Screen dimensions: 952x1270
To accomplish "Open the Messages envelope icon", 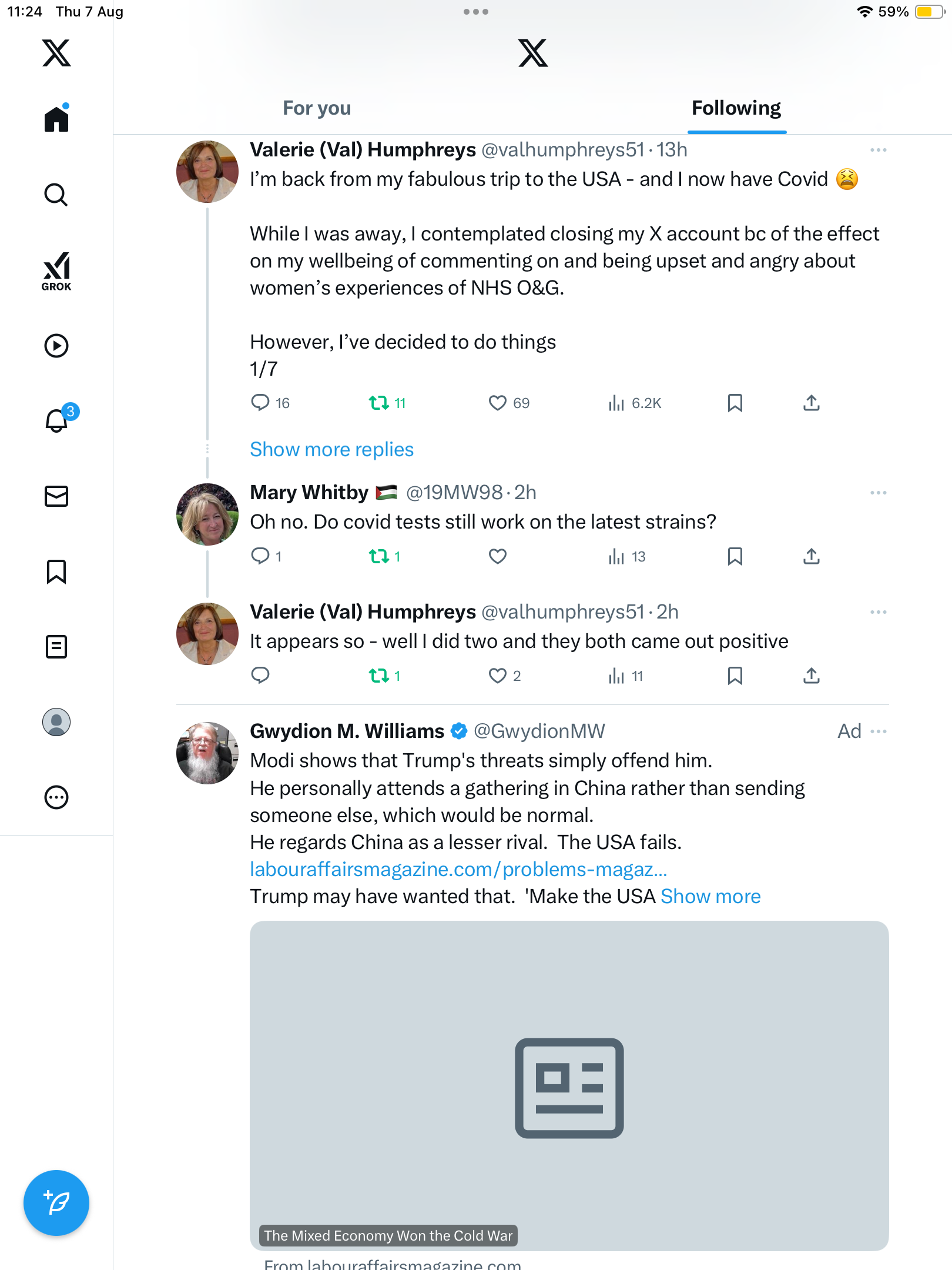I will pos(56,496).
